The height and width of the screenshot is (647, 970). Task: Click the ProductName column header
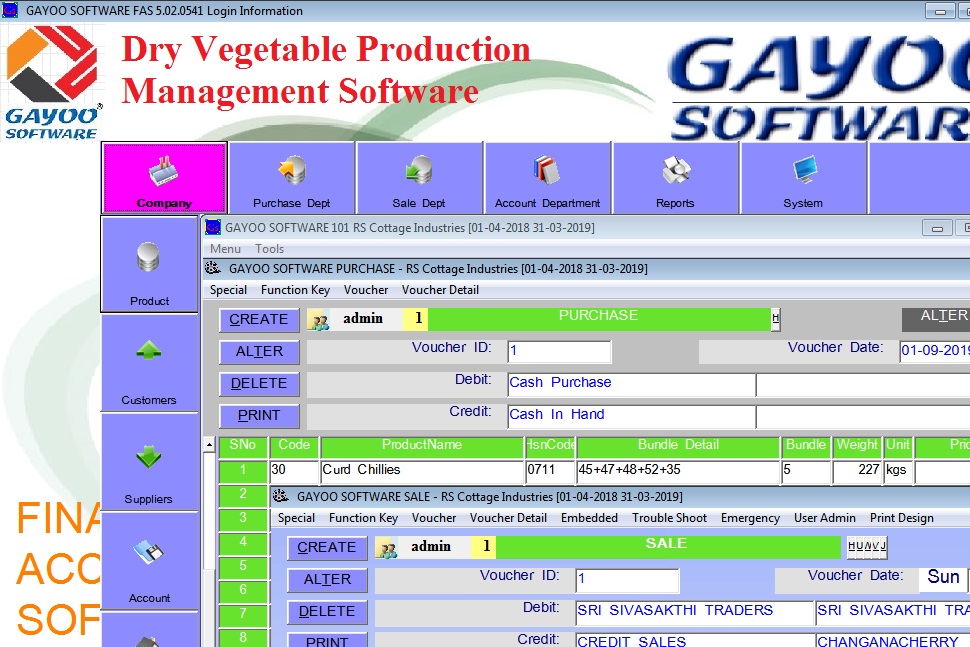[x=422, y=445]
